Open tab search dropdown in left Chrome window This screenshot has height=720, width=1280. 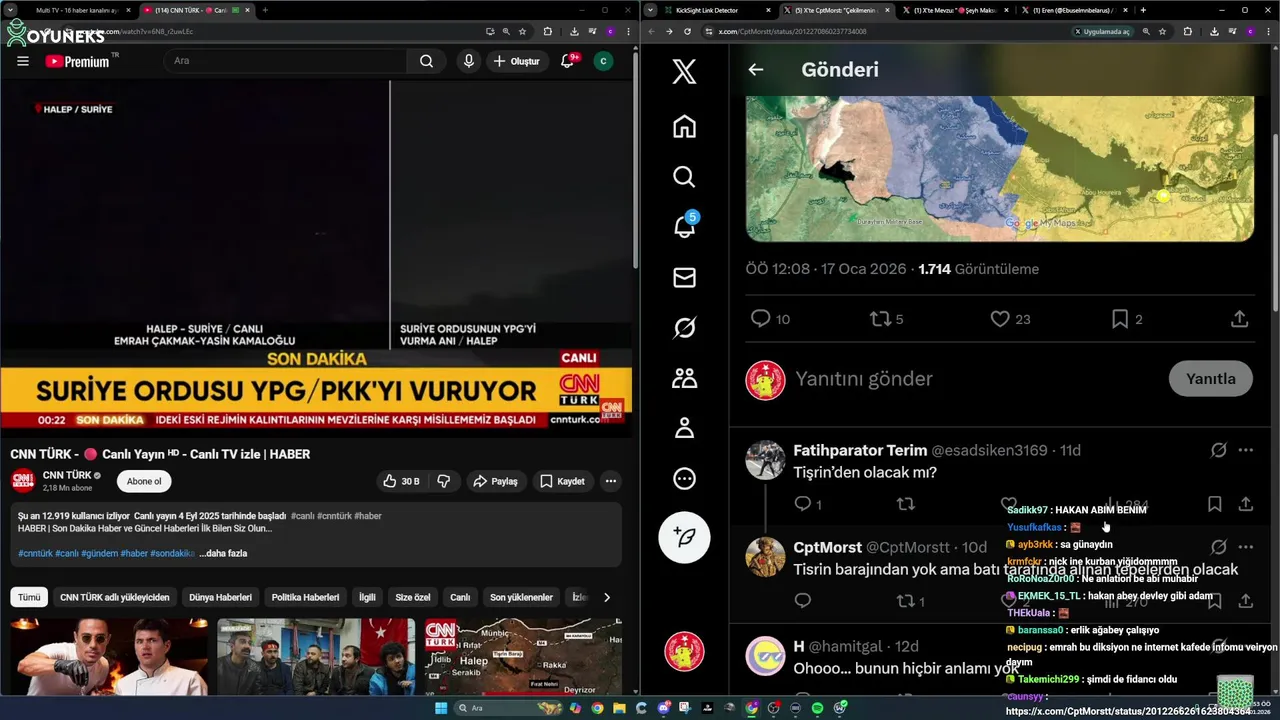pyautogui.click(x=11, y=10)
